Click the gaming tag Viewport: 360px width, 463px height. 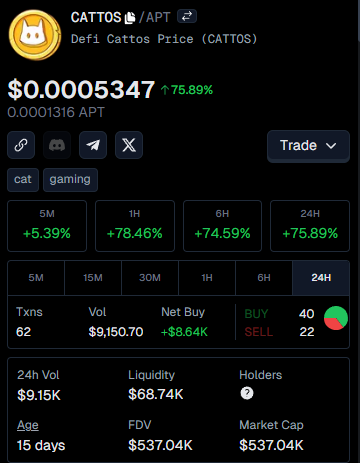(70, 180)
